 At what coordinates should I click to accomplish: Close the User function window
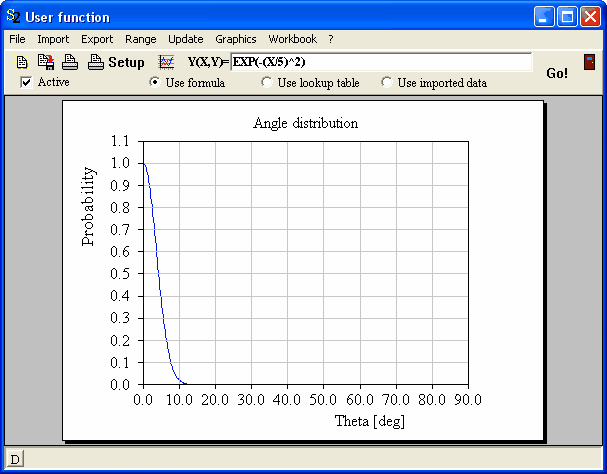[x=590, y=17]
